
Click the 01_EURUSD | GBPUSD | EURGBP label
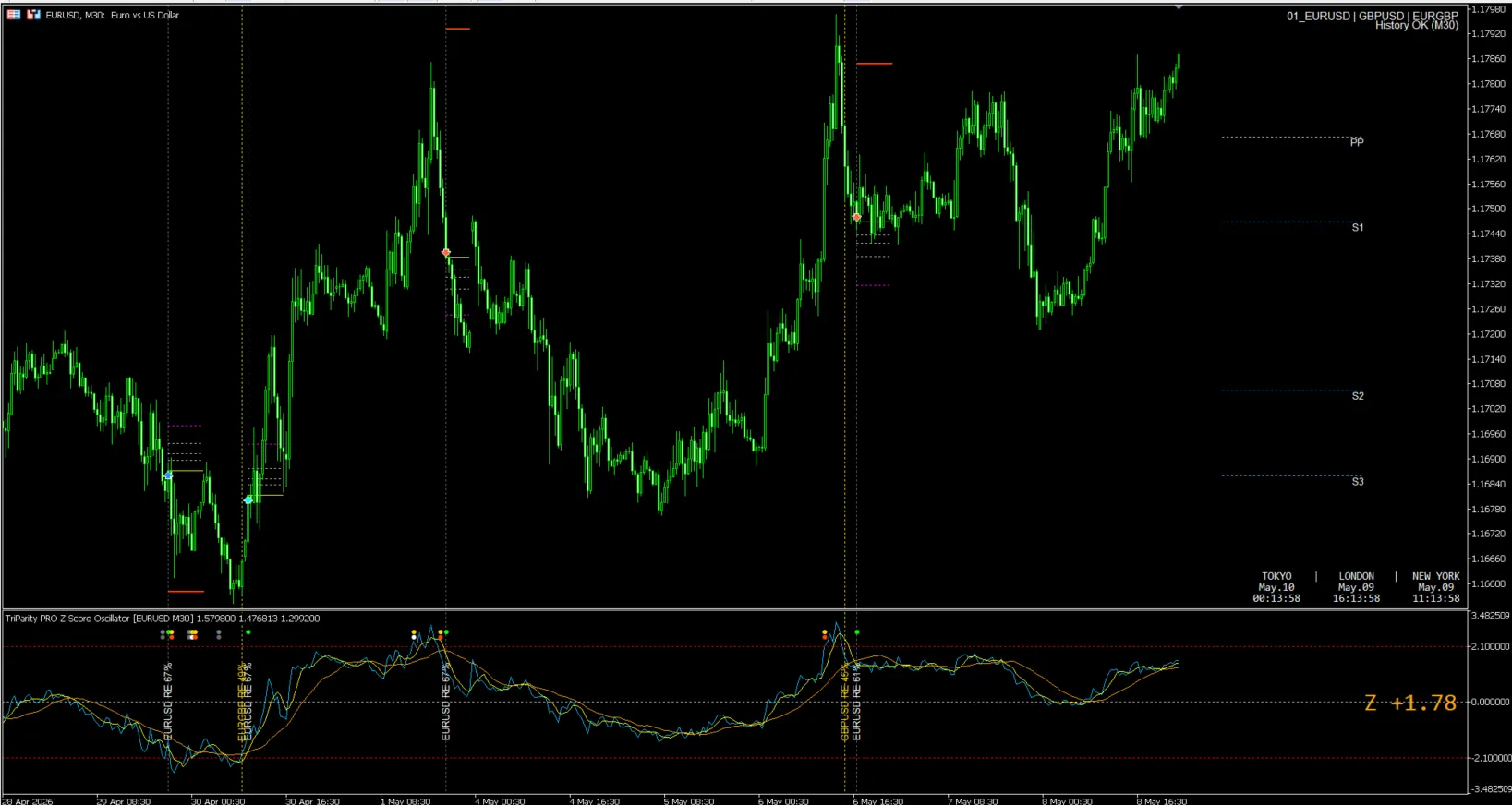(x=1373, y=16)
